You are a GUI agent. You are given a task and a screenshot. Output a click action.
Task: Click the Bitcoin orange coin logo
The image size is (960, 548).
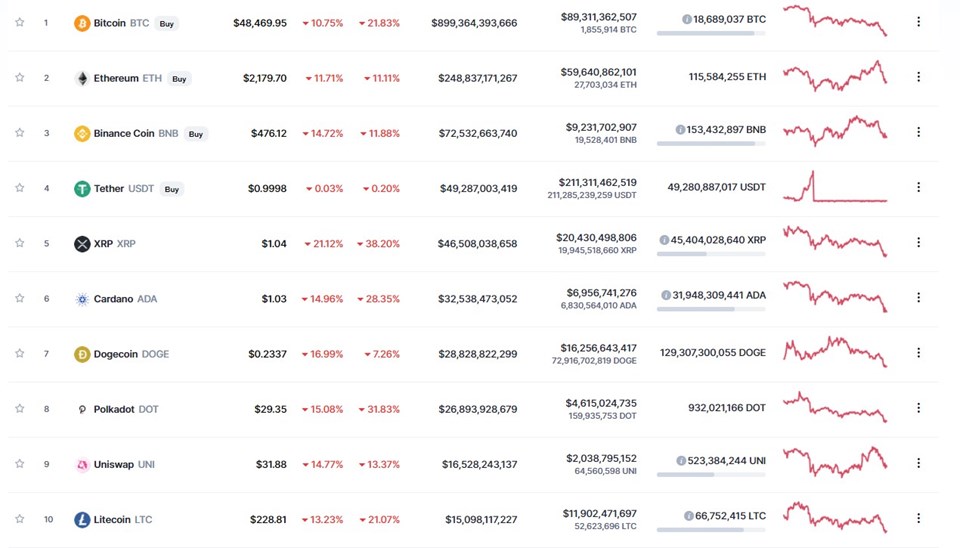click(x=81, y=23)
